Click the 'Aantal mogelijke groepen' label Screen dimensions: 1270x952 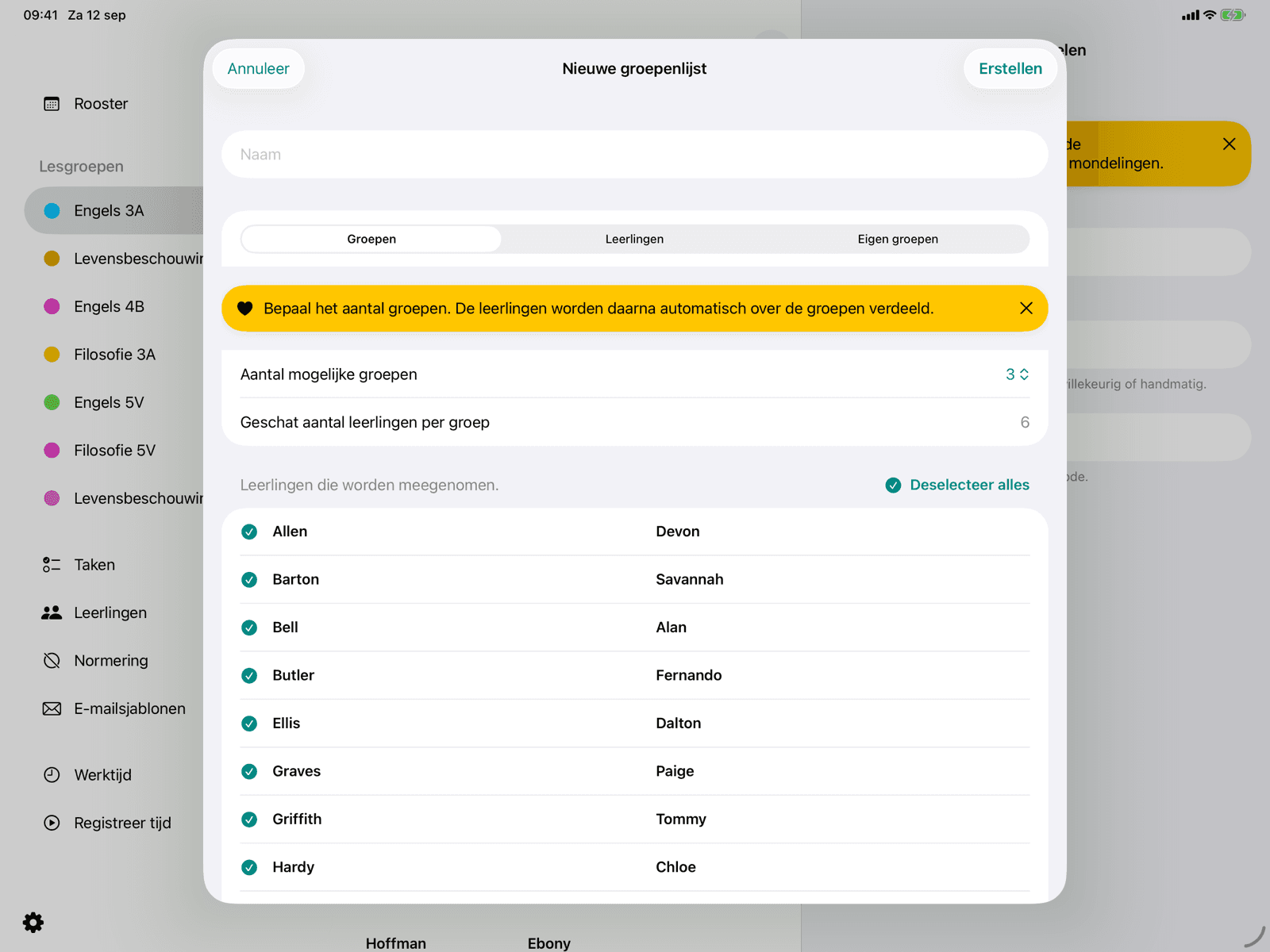[x=329, y=374]
